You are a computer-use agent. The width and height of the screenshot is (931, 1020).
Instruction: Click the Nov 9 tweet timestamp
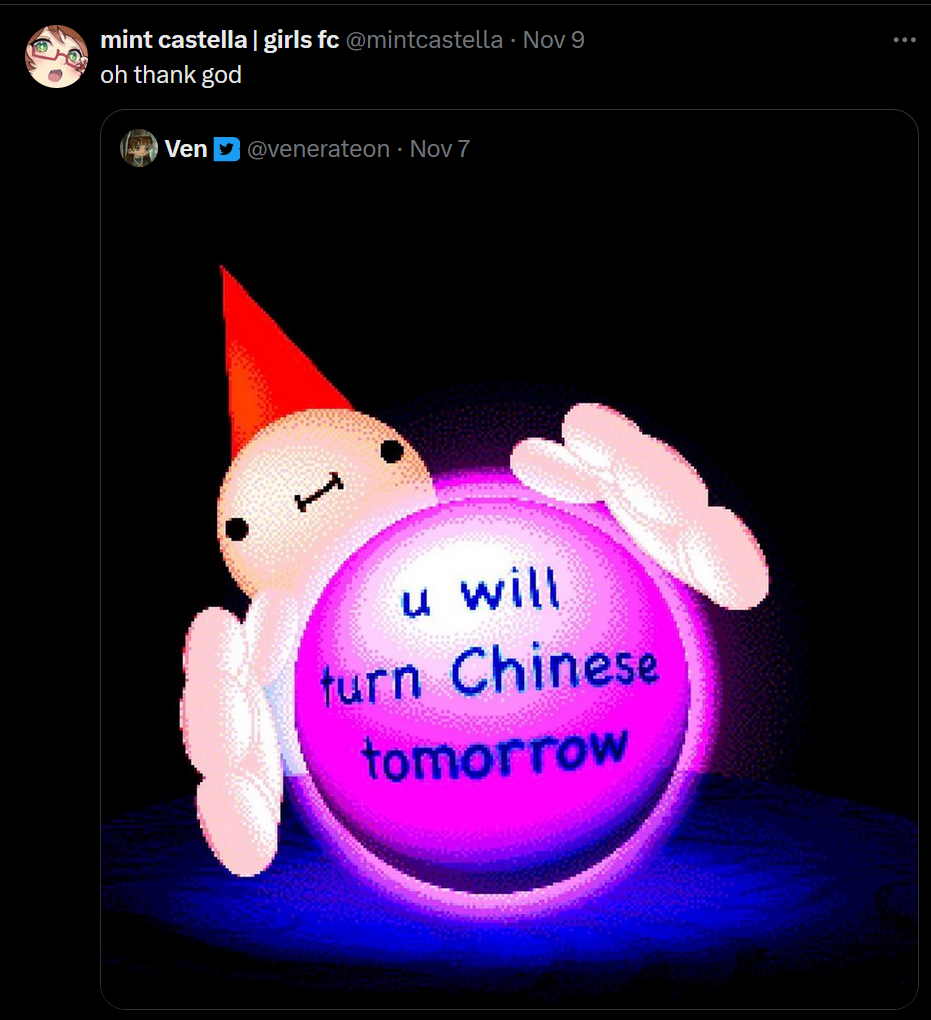[x=554, y=40]
